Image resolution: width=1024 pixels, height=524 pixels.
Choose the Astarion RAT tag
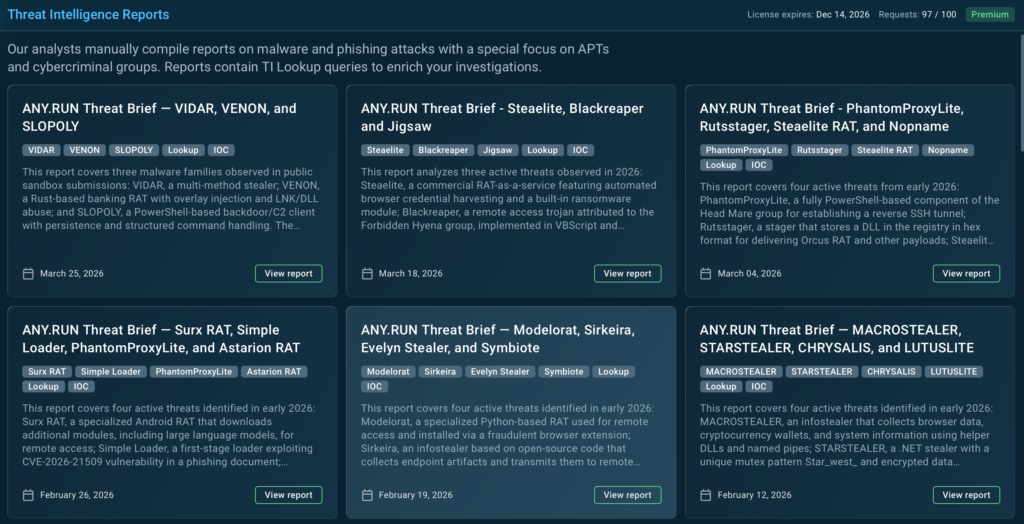[274, 371]
